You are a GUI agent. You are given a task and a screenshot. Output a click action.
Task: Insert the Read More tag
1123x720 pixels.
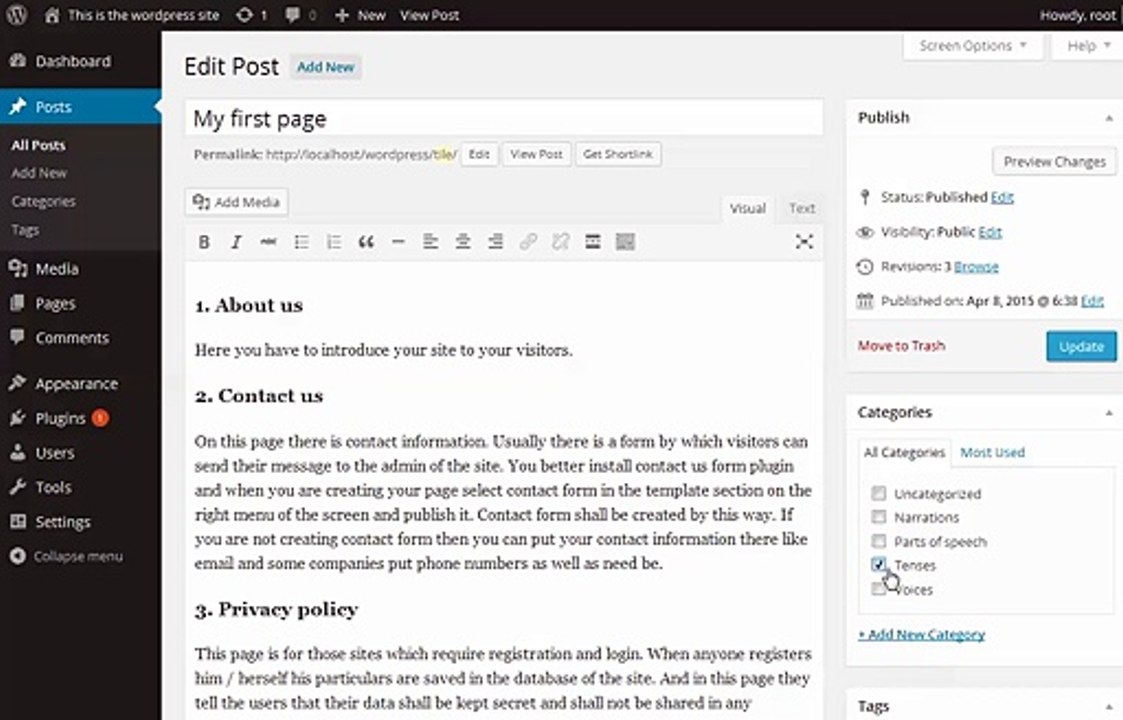point(592,242)
